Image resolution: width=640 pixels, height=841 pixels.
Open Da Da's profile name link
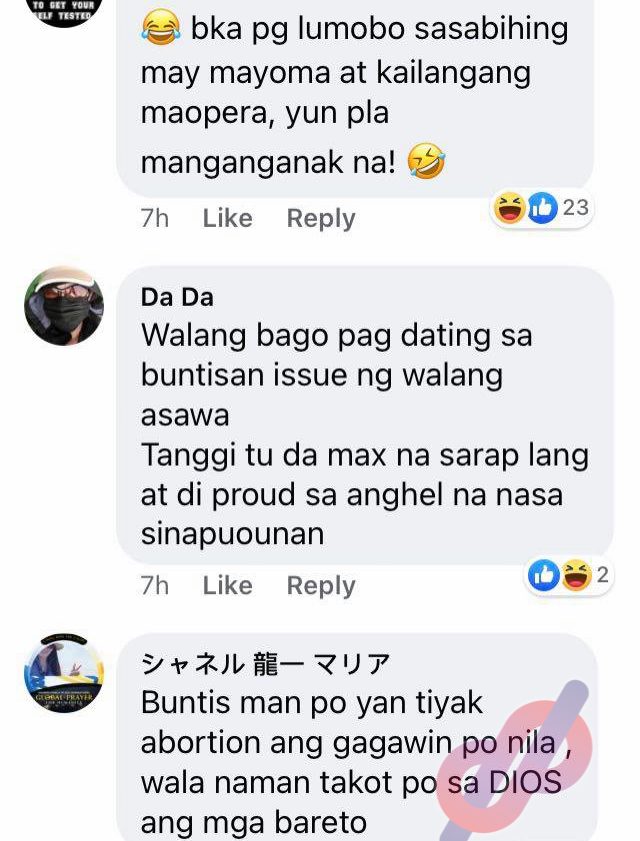pyautogui.click(x=177, y=298)
